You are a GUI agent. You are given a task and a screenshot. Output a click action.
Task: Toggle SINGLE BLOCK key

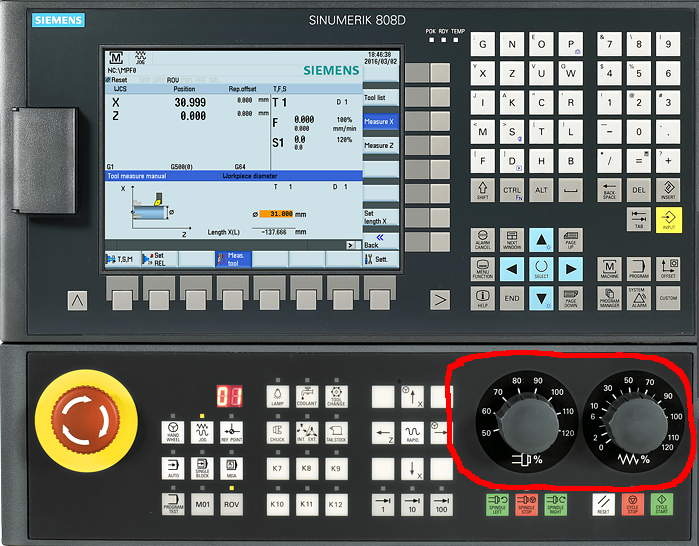(202, 468)
